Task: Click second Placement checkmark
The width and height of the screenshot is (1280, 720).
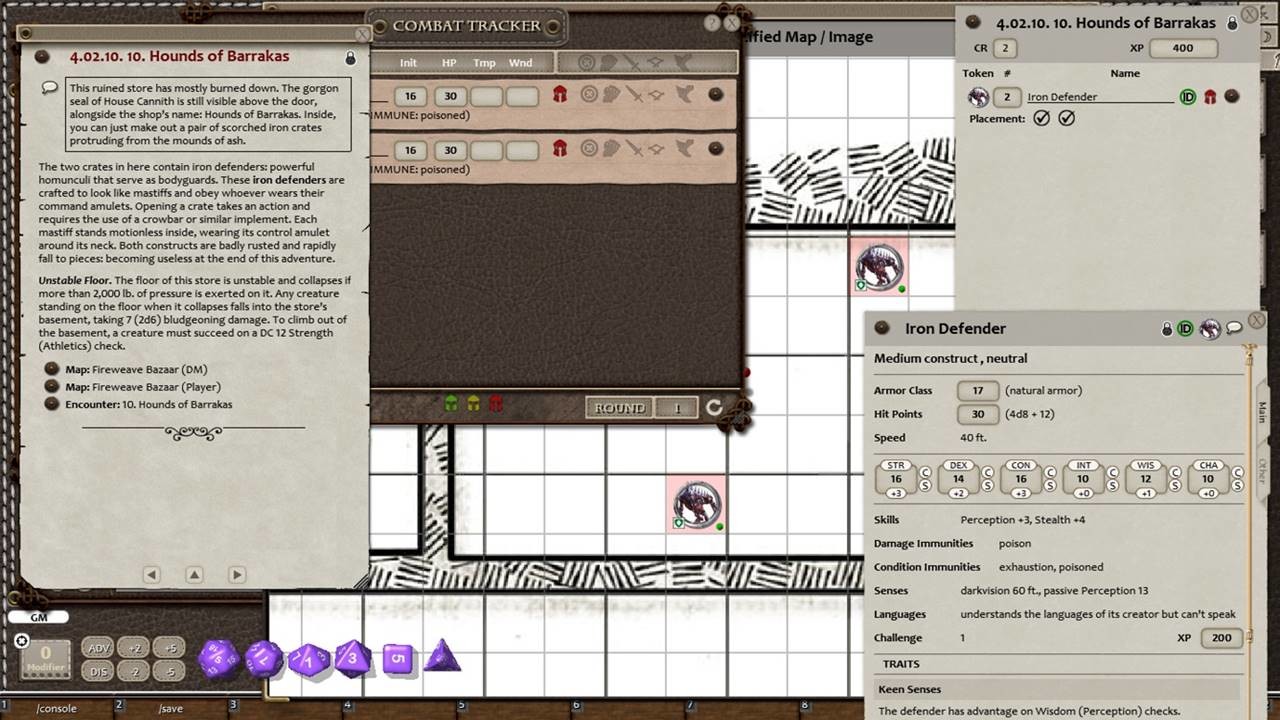Action: point(1066,118)
